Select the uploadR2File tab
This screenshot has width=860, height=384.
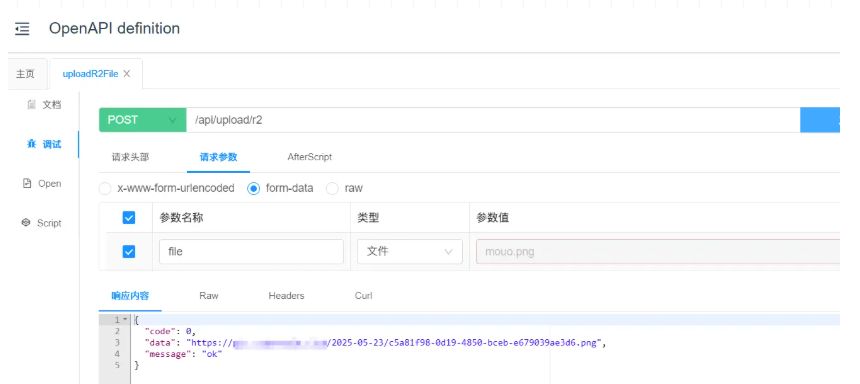(90, 74)
